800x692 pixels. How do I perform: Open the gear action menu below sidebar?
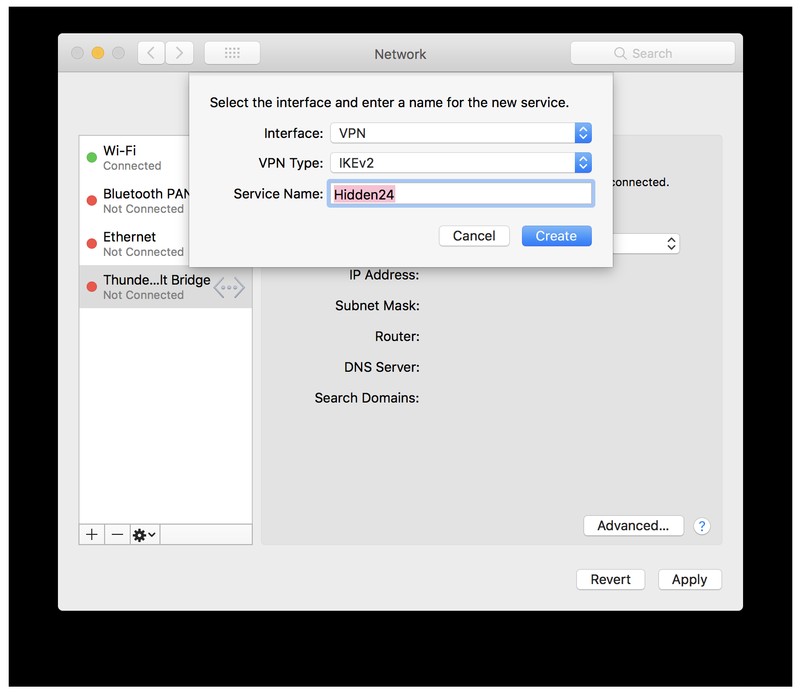(140, 534)
